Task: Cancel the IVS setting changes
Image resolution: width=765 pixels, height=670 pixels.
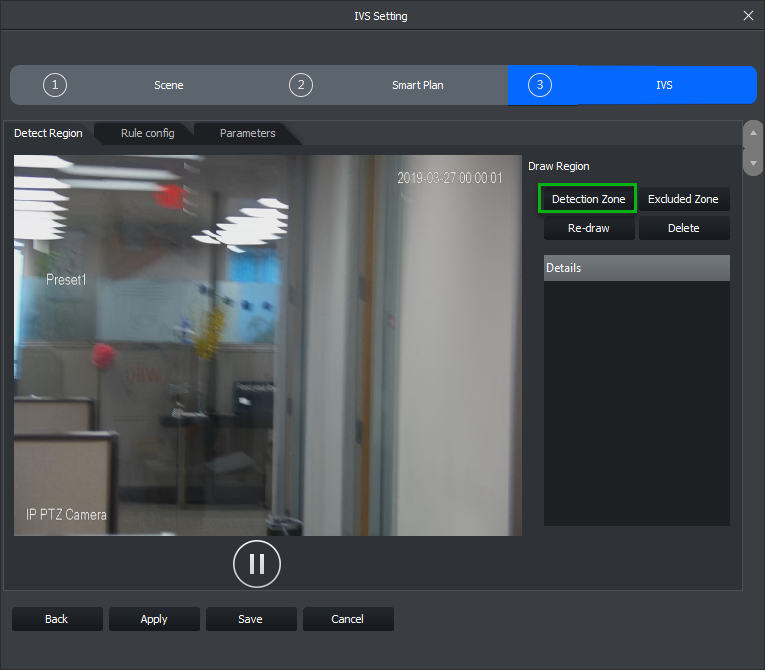Action: [x=347, y=619]
